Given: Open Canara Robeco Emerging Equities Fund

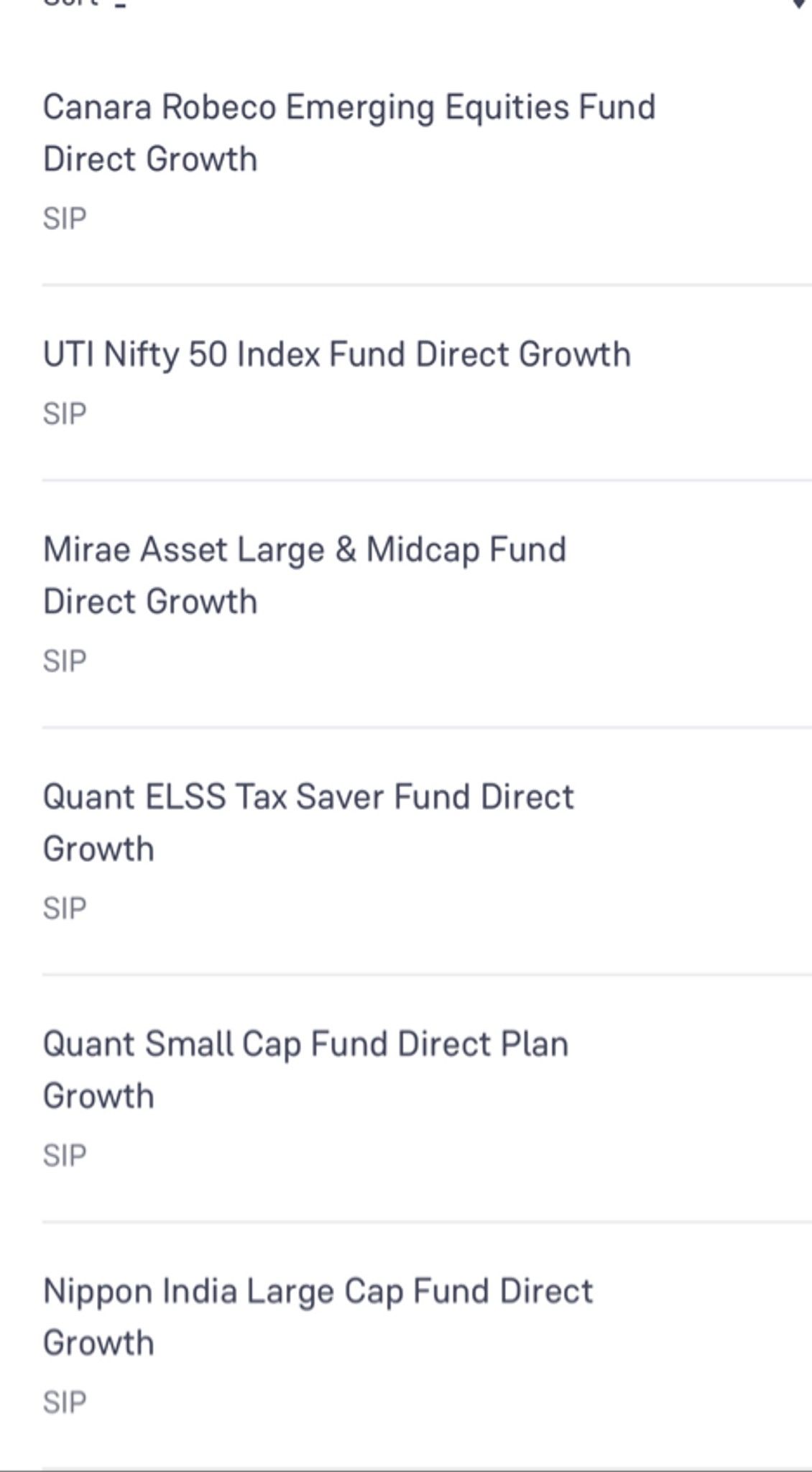Looking at the screenshot, I should point(349,107).
